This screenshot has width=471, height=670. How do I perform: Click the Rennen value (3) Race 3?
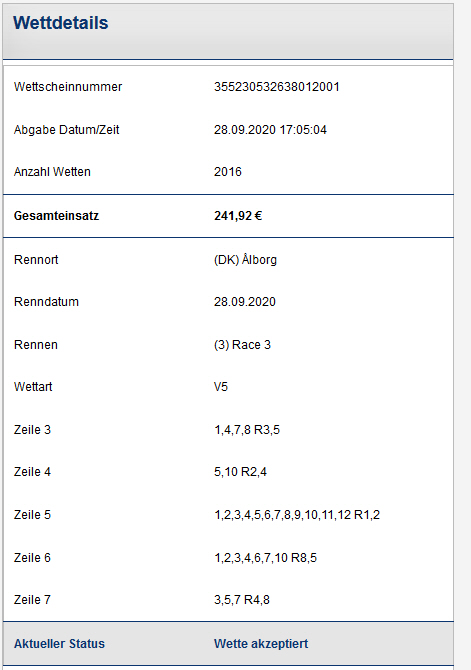tap(242, 345)
